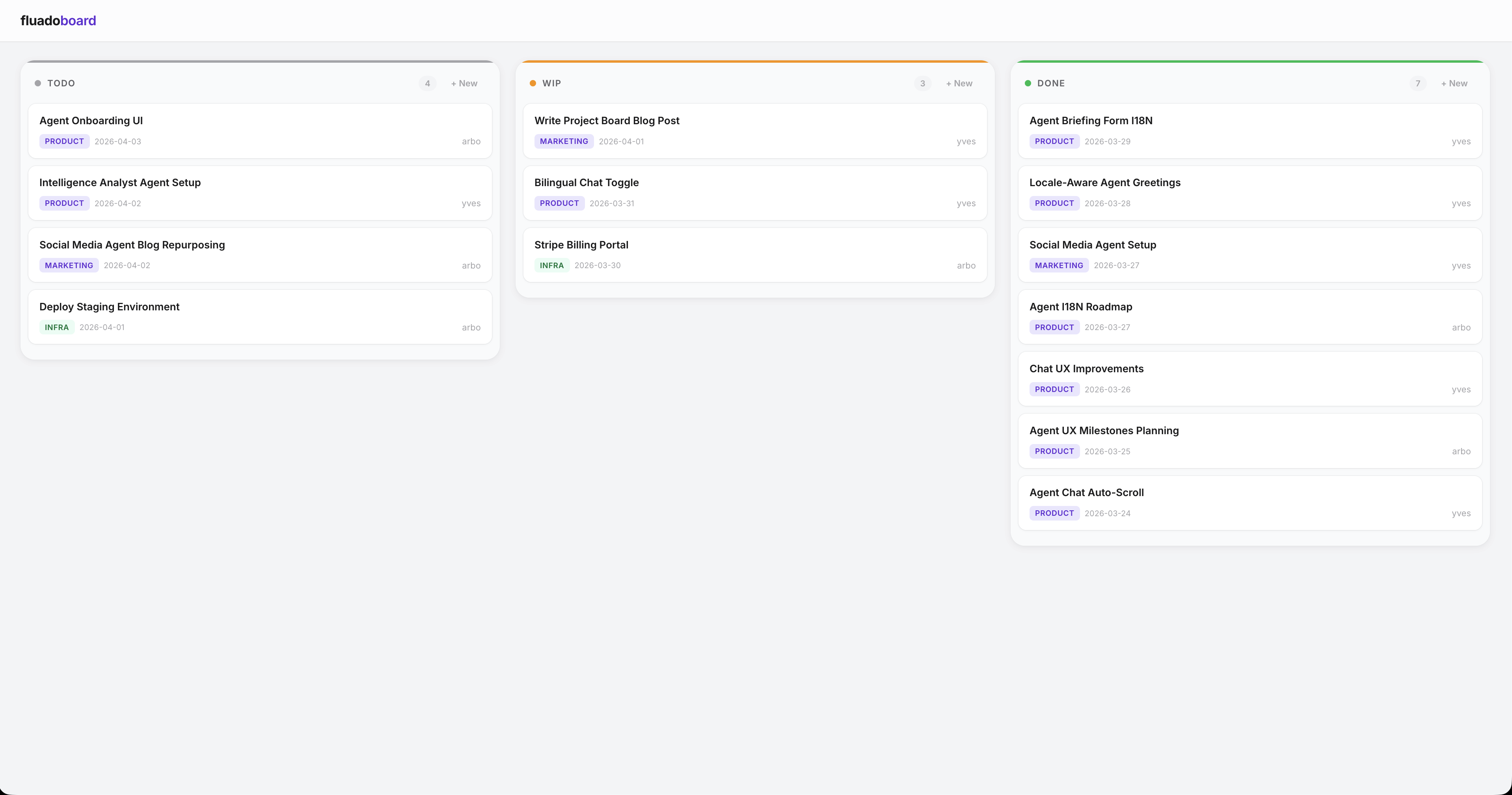Click the TODO column status dot

tap(38, 83)
